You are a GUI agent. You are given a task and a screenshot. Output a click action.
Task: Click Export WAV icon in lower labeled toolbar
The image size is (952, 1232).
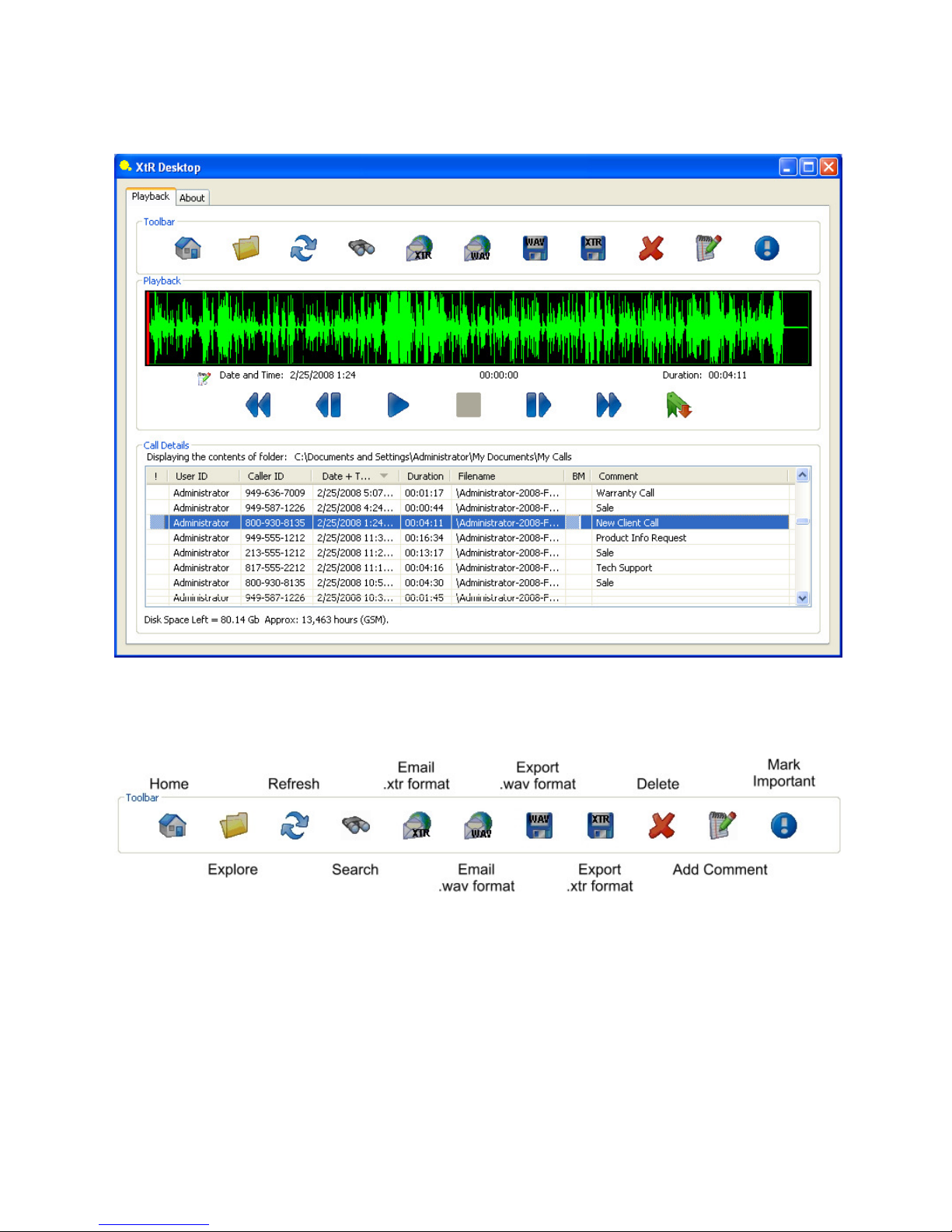[539, 825]
